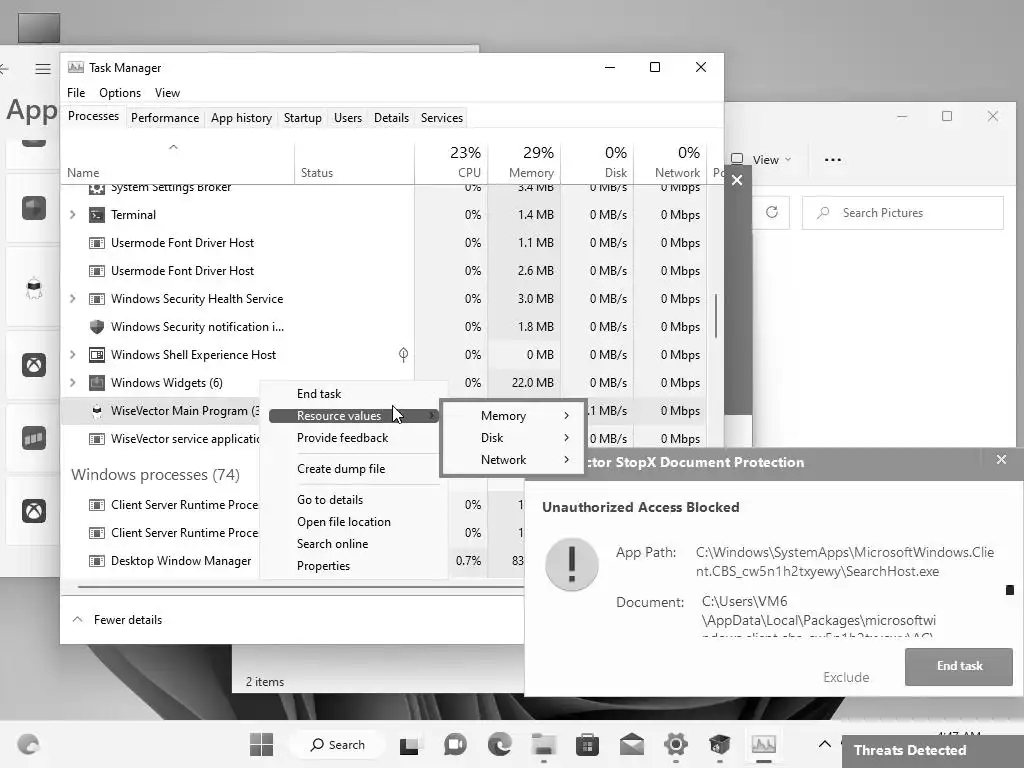Open the three-dots menu in Pictures window
Image resolution: width=1024 pixels, height=768 pixels.
[833, 159]
